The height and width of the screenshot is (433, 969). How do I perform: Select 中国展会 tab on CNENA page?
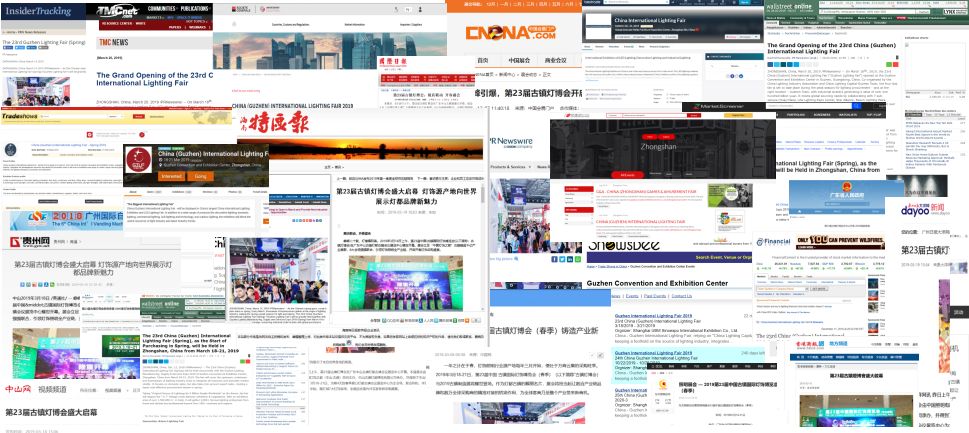(x=520, y=60)
